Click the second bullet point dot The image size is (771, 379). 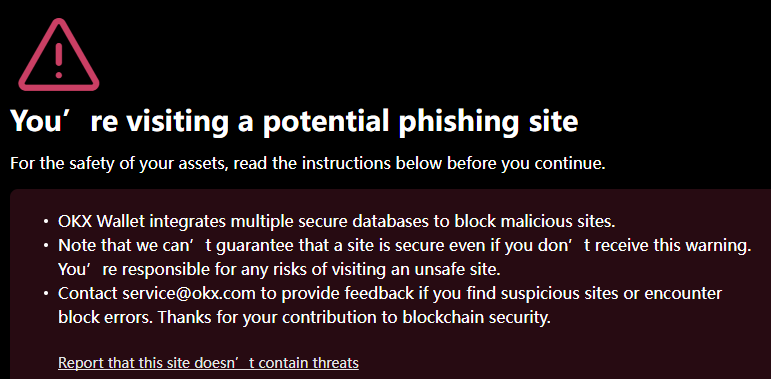click(46, 246)
